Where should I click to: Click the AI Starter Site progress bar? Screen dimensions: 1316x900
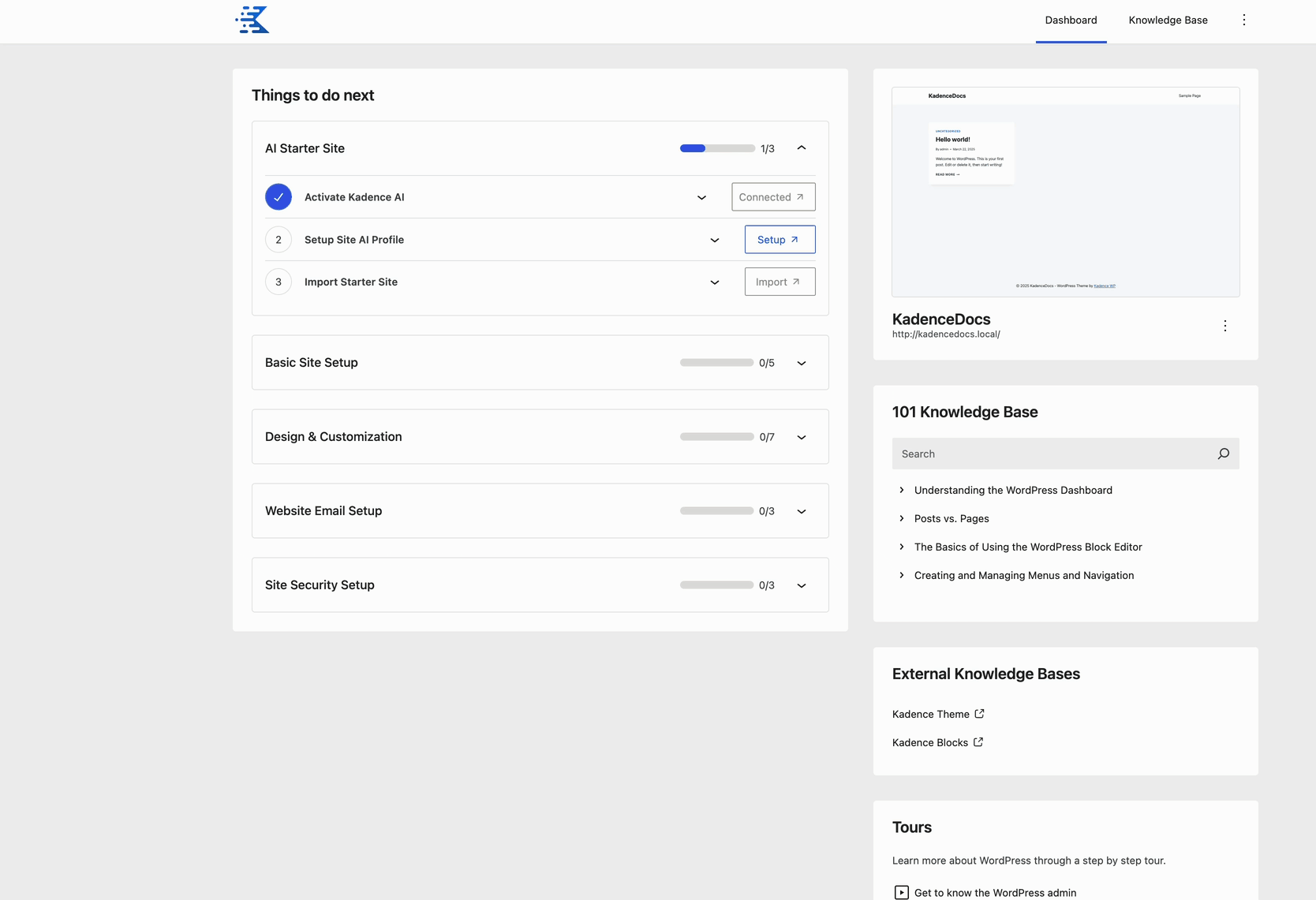(x=717, y=148)
